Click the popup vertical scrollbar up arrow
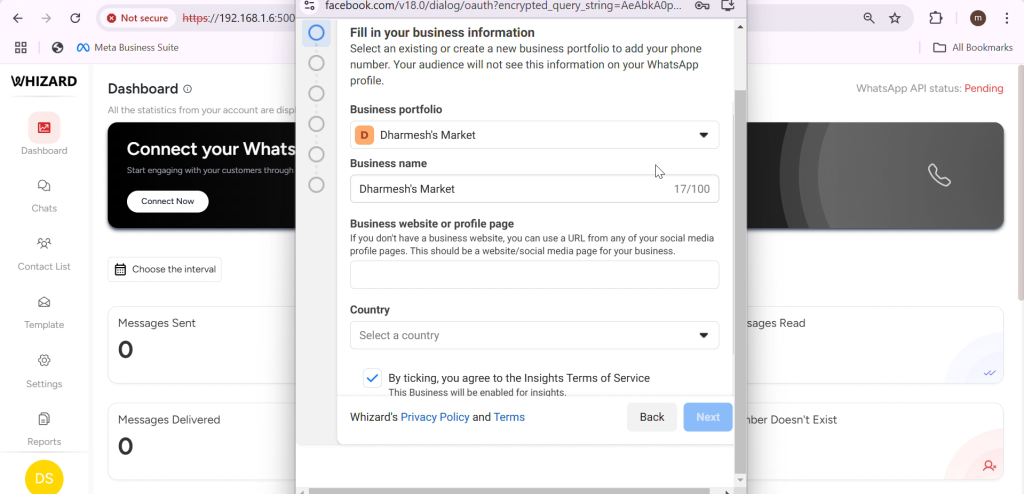Screen dimensions: 1024x494 740,27
